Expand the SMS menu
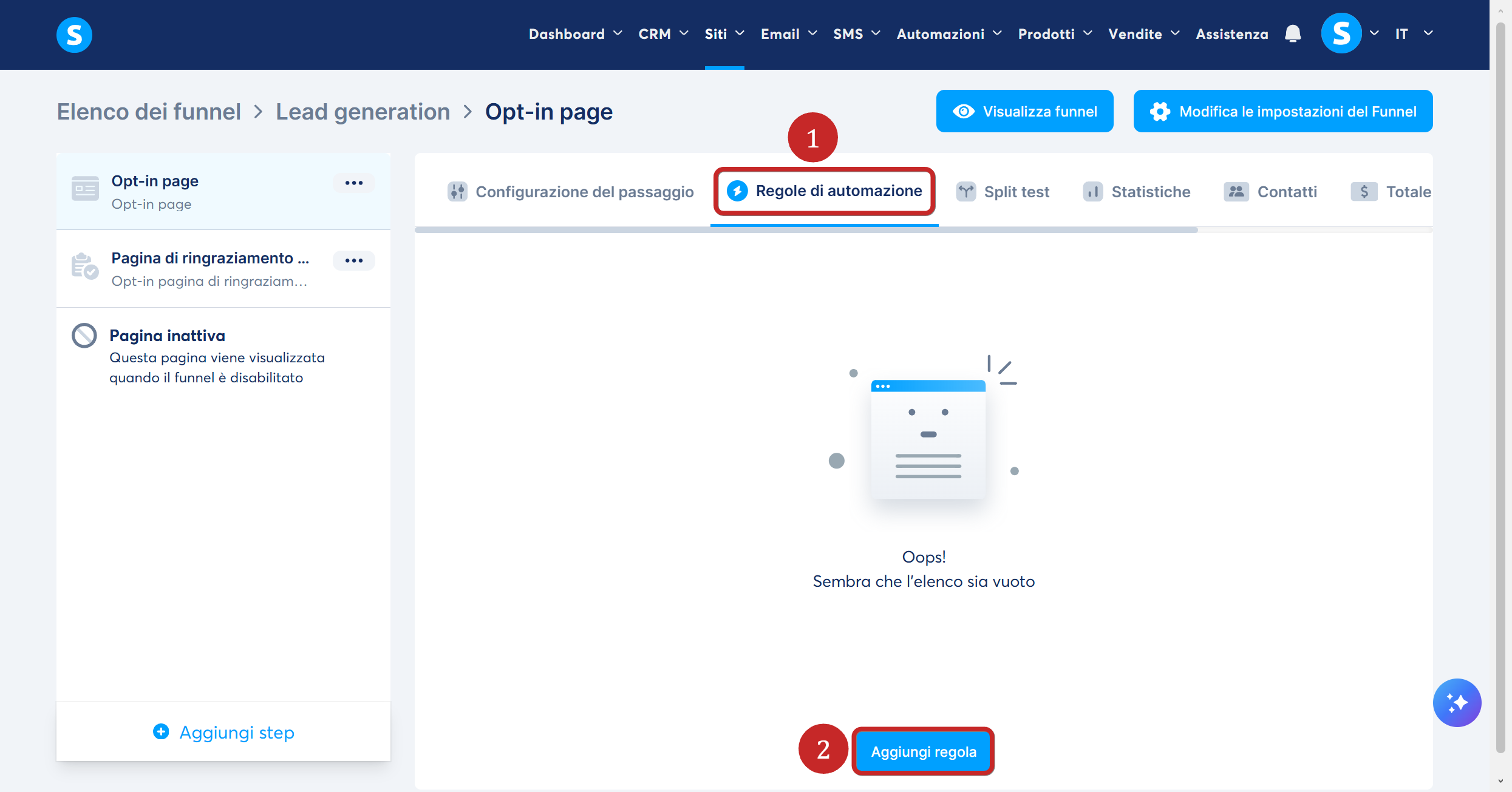The image size is (1512, 792). pyautogui.click(x=856, y=34)
